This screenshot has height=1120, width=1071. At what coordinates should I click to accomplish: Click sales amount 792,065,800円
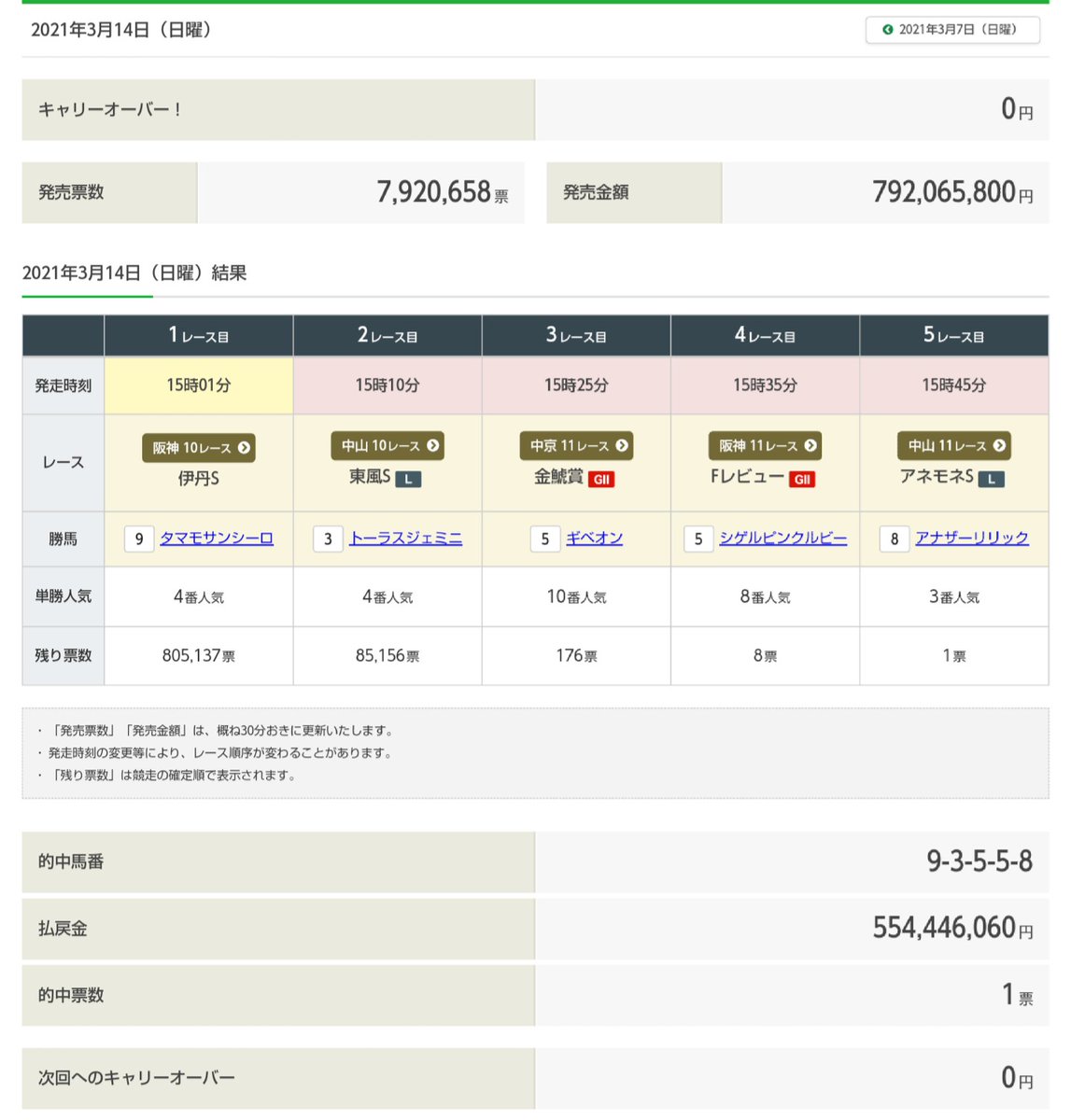(x=952, y=192)
